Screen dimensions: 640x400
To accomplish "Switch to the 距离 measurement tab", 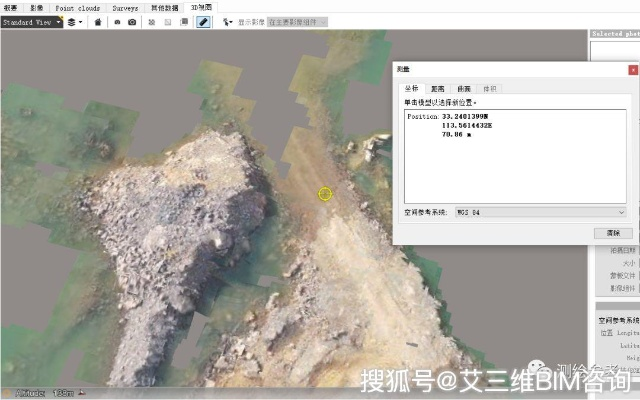I will pyautogui.click(x=438, y=89).
